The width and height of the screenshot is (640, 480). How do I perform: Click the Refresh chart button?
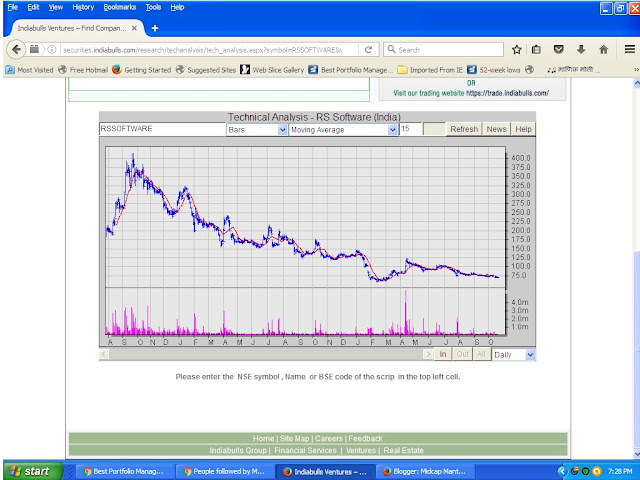pyautogui.click(x=464, y=129)
